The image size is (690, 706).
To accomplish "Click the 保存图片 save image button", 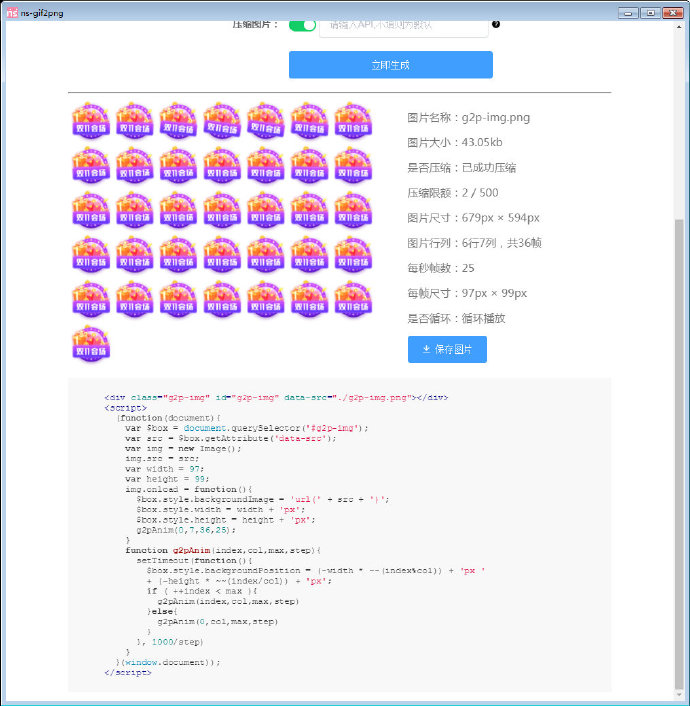I will 447,349.
